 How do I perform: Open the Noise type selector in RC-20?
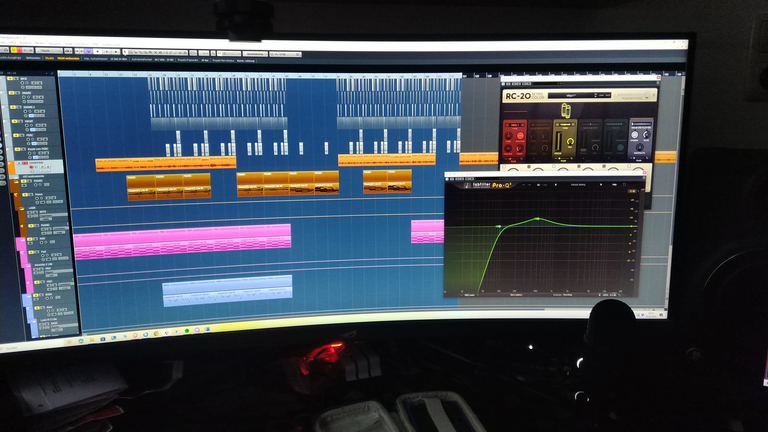pos(515,125)
